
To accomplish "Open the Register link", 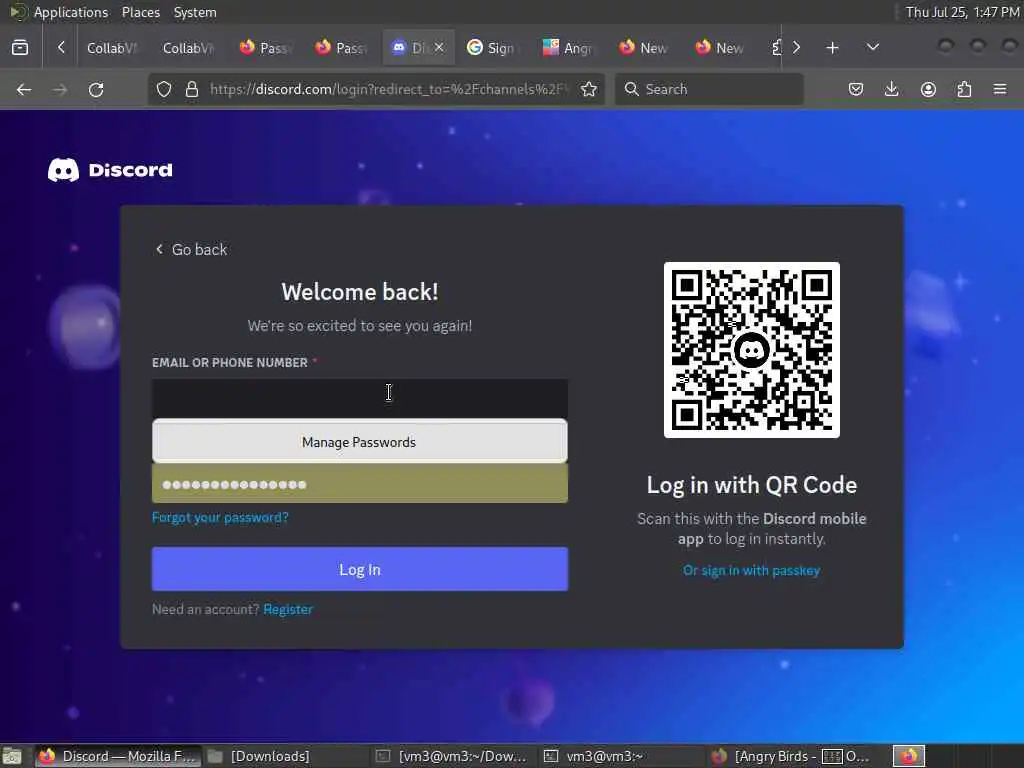I will [x=288, y=609].
